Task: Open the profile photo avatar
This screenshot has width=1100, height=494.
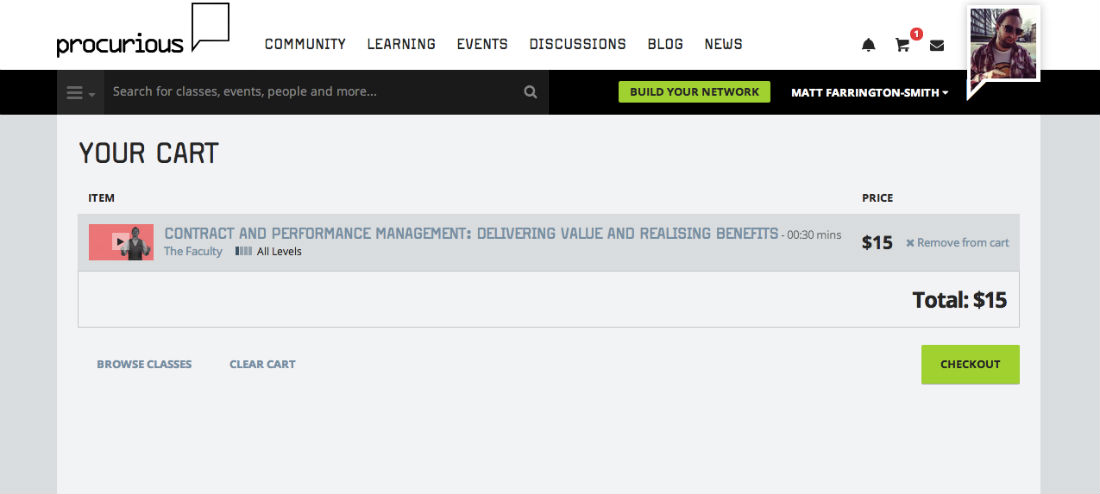Action: [1002, 45]
